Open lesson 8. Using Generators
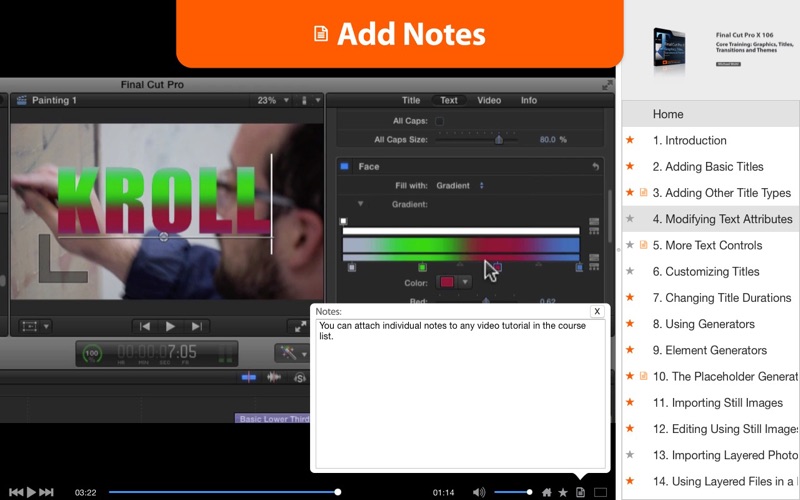Image resolution: width=800 pixels, height=500 pixels. [x=703, y=324]
